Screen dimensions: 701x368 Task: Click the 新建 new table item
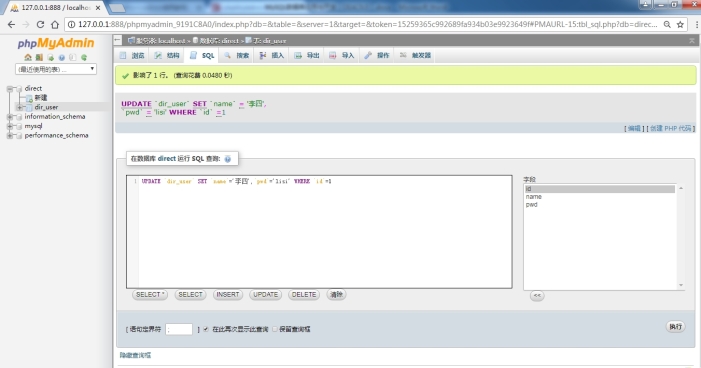coord(41,98)
